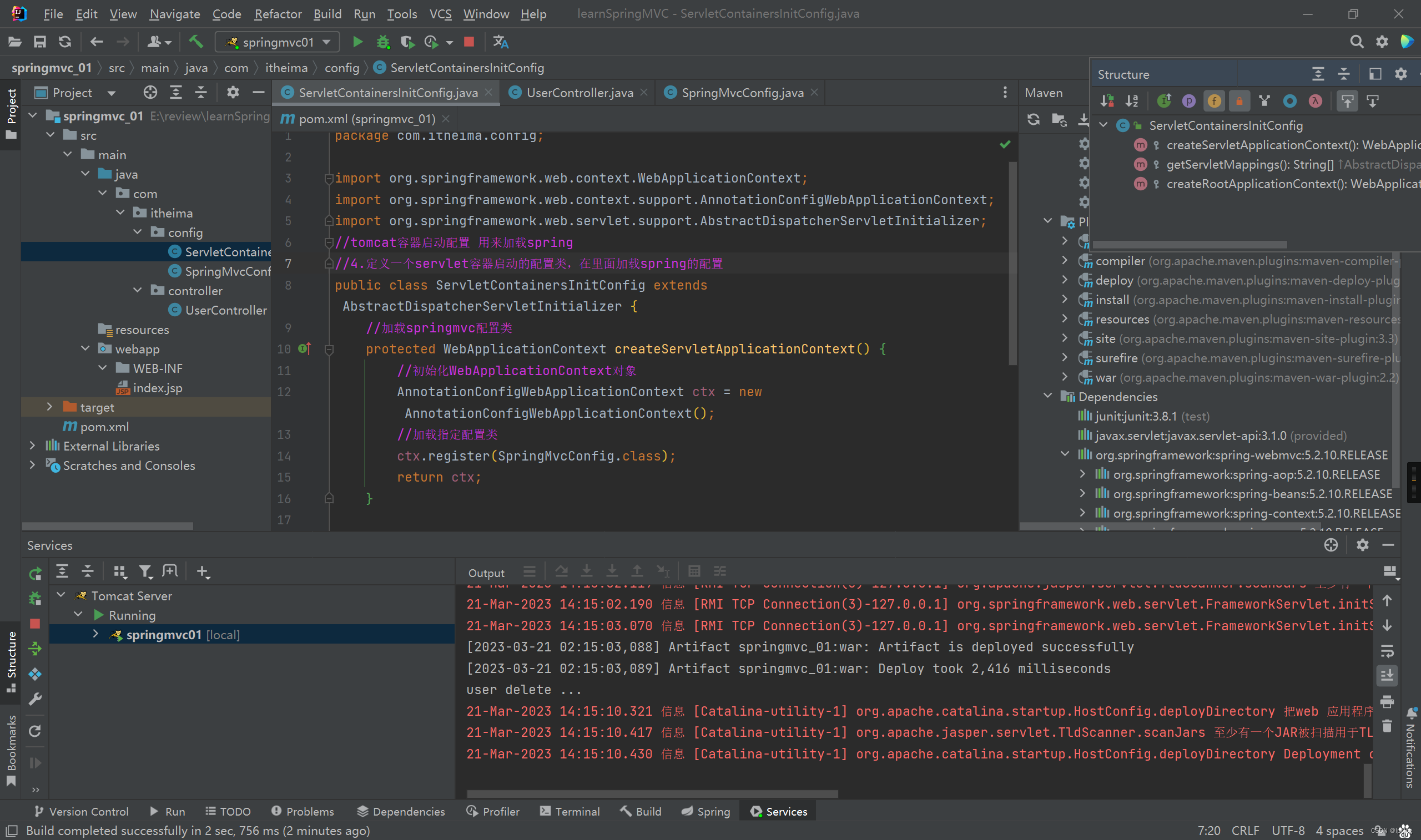Open Version Control tool window
The width and height of the screenshot is (1421, 840).
tap(82, 811)
